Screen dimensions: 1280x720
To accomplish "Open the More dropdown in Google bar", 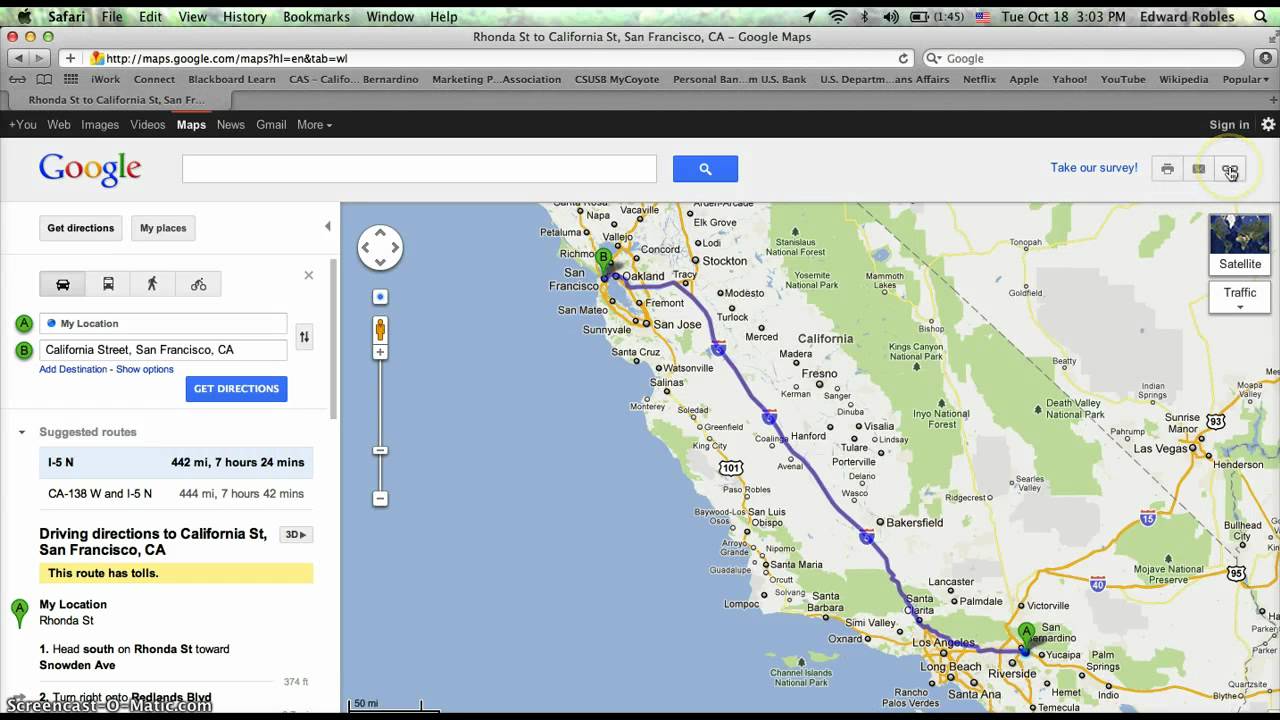I will tap(314, 125).
